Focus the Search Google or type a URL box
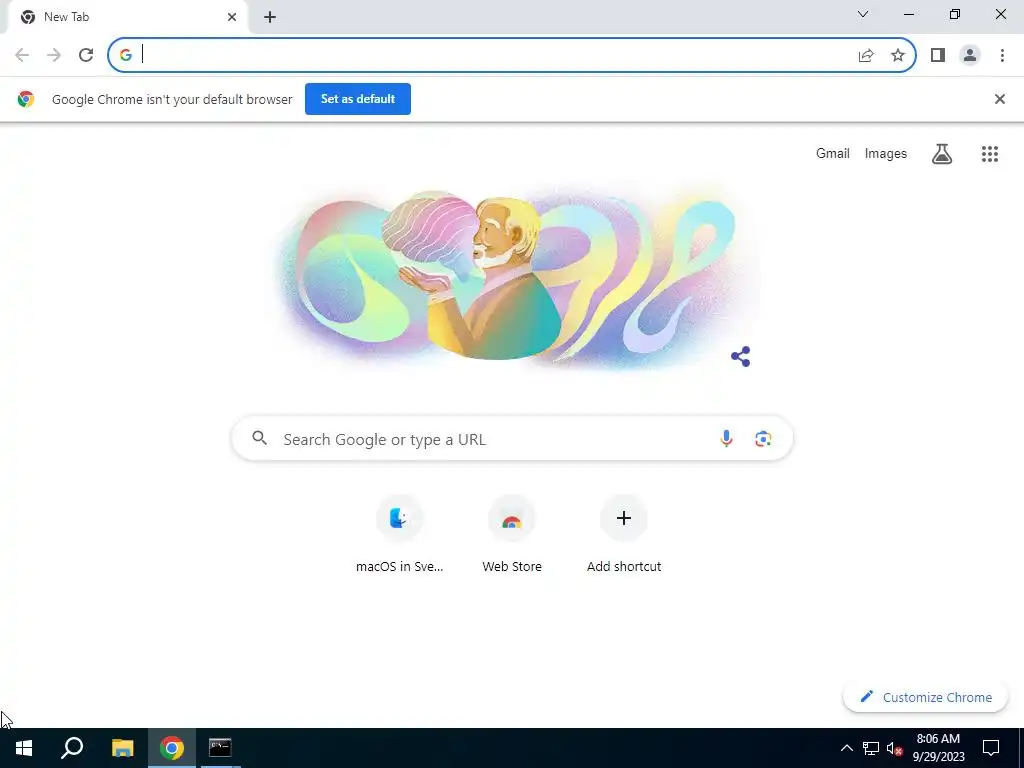This screenshot has width=1024, height=768. pos(512,439)
